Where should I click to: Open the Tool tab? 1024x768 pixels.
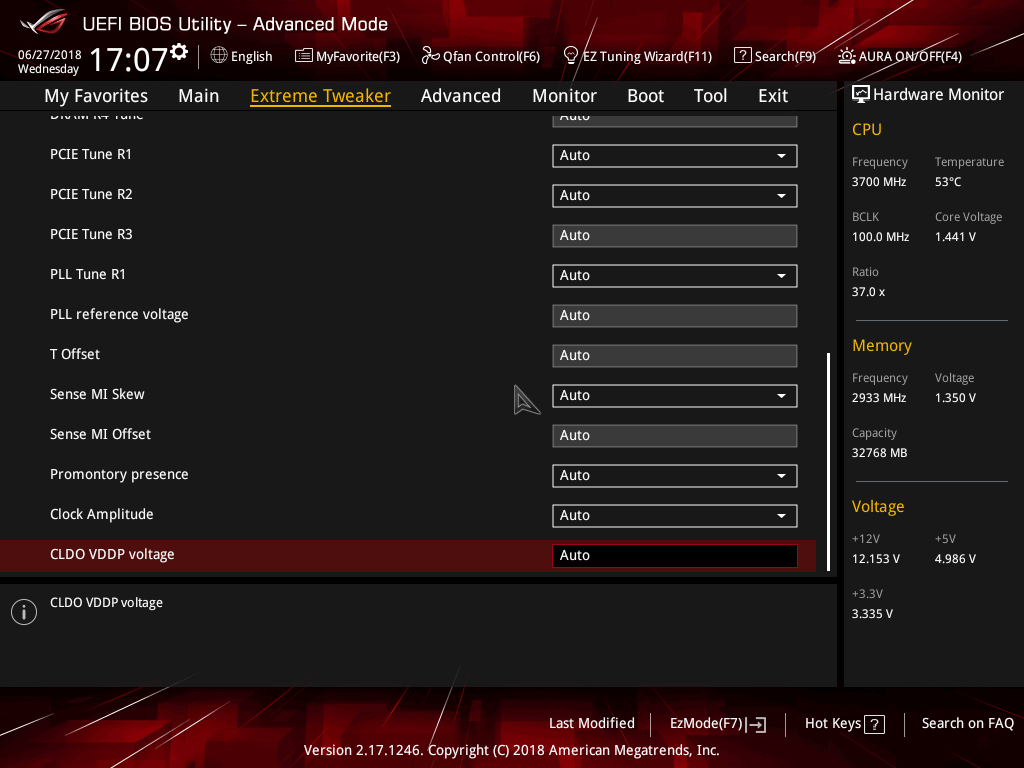point(711,96)
